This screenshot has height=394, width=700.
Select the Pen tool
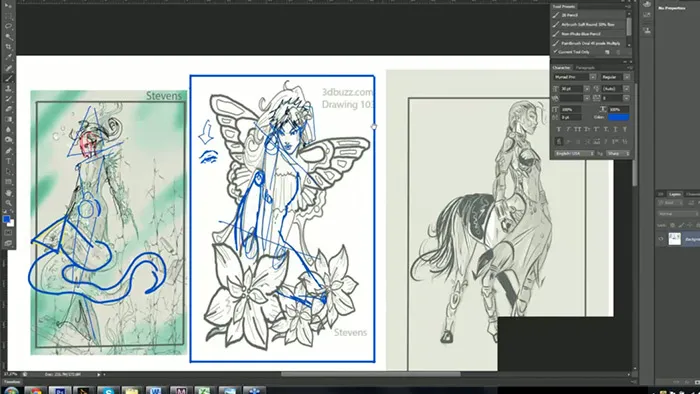(8, 151)
